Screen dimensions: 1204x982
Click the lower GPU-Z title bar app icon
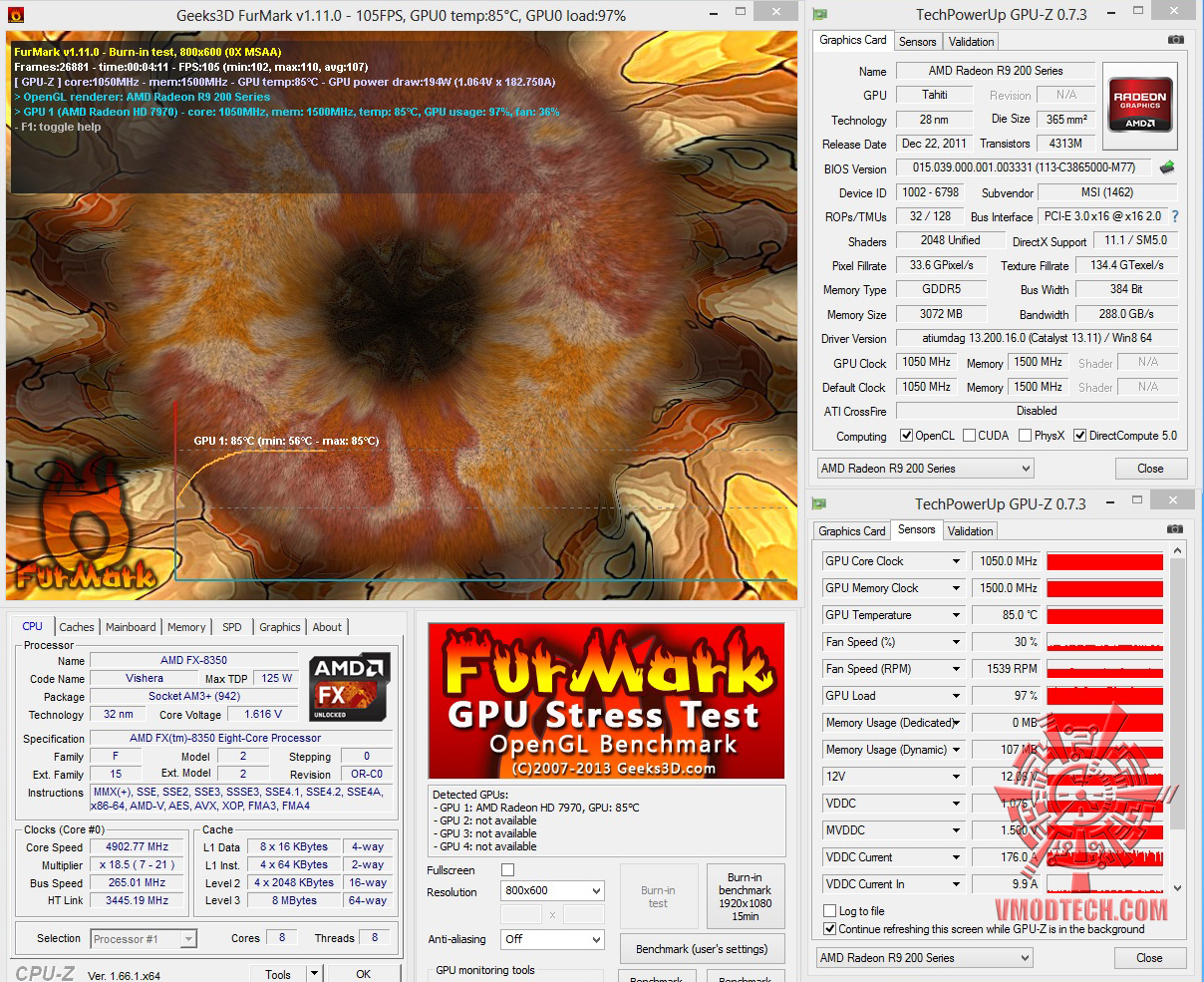[819, 503]
